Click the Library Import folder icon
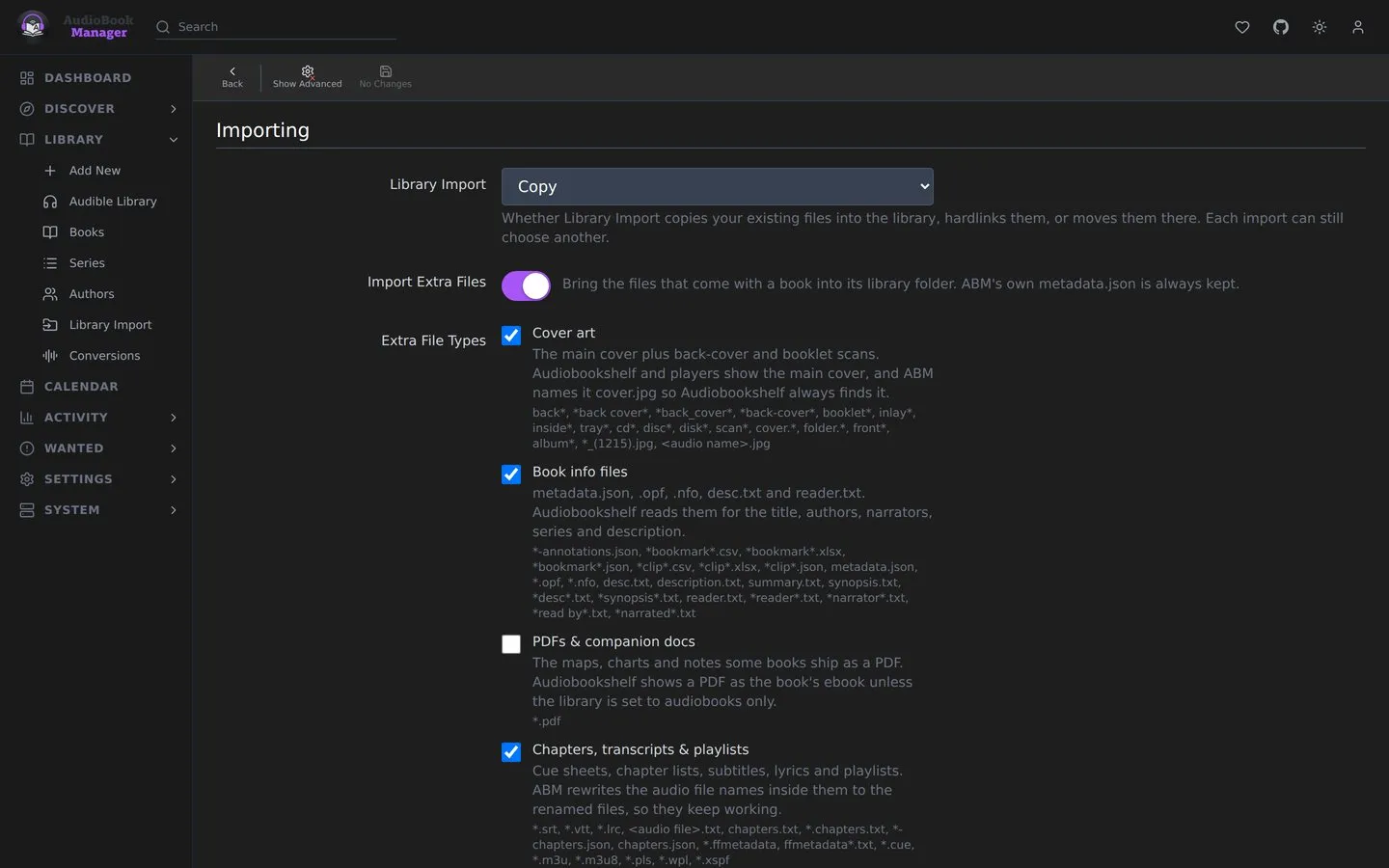This screenshot has width=1389, height=868. click(50, 325)
